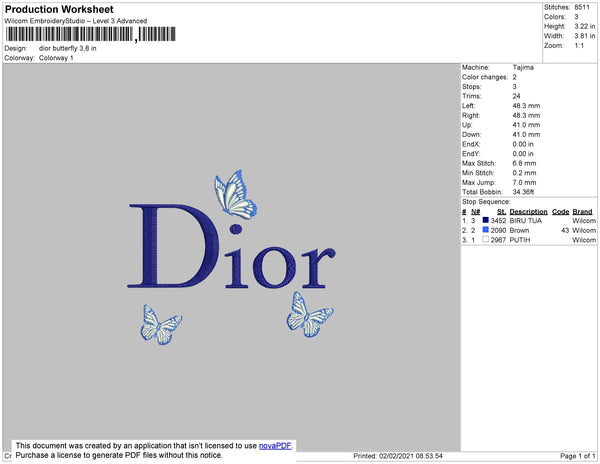The width and height of the screenshot is (600, 464).
Task: Click the stitch count '2967'
Action: pos(498,240)
